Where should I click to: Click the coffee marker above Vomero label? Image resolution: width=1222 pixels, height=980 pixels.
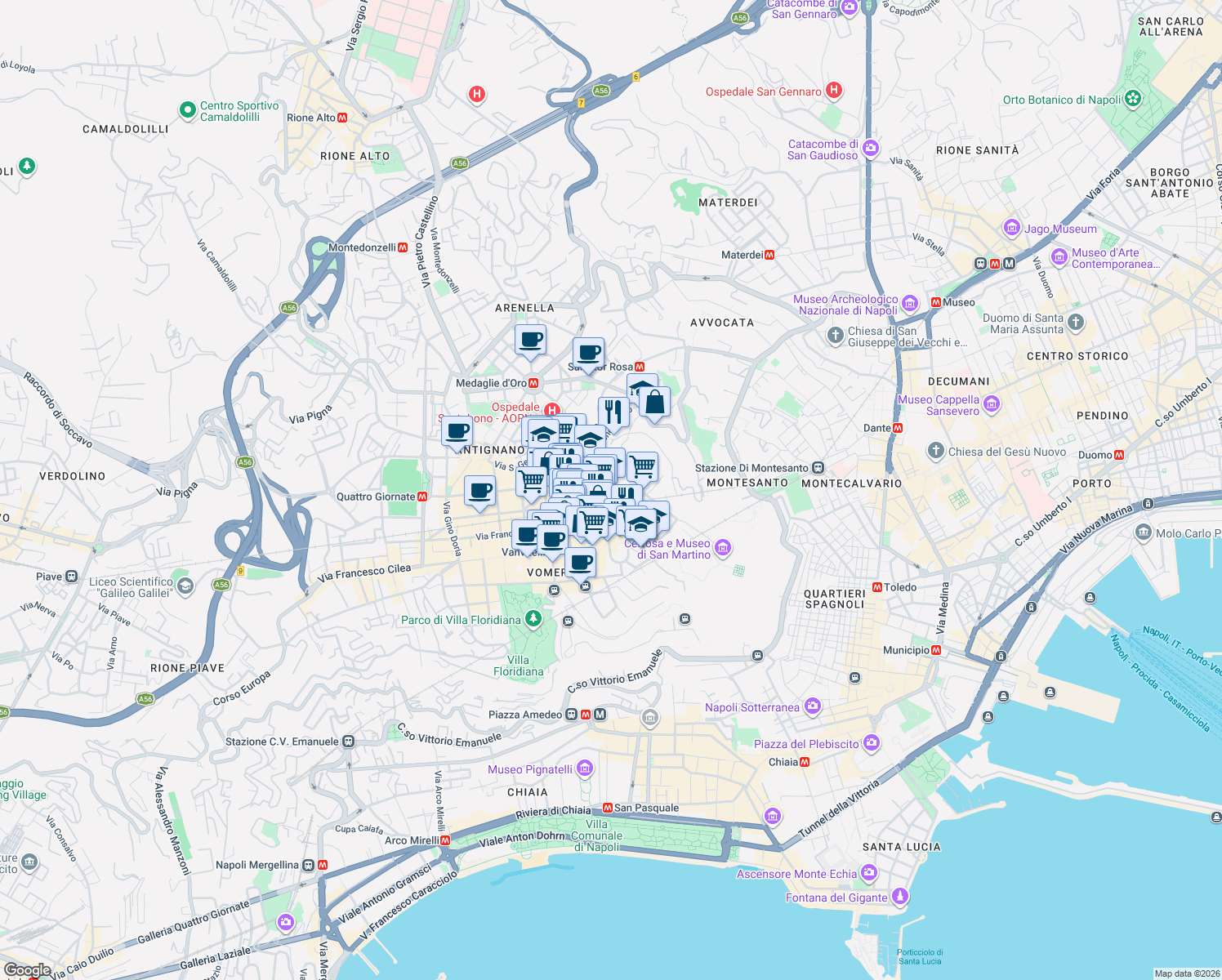click(580, 563)
